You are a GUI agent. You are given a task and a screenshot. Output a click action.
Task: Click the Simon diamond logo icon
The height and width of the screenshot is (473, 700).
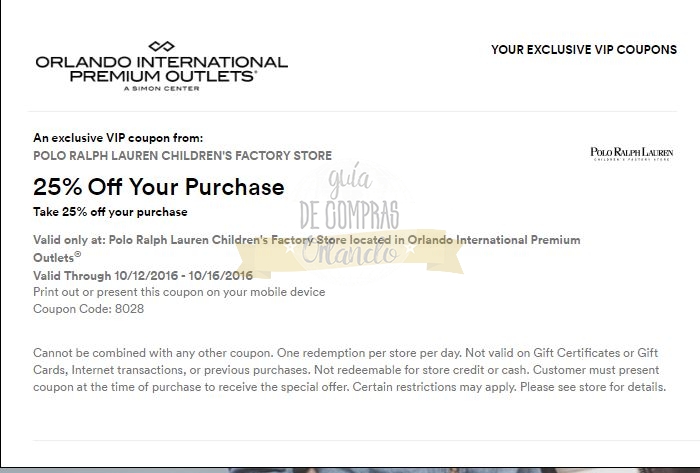tap(161, 46)
